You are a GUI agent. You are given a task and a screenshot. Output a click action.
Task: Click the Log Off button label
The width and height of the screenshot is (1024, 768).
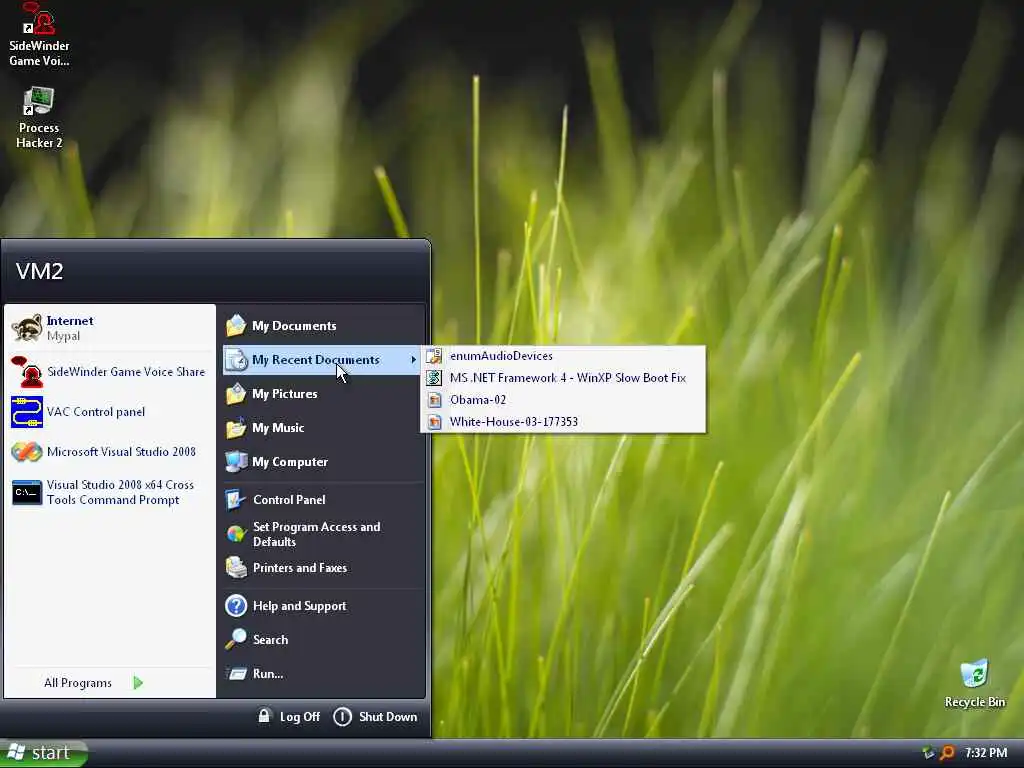point(300,717)
